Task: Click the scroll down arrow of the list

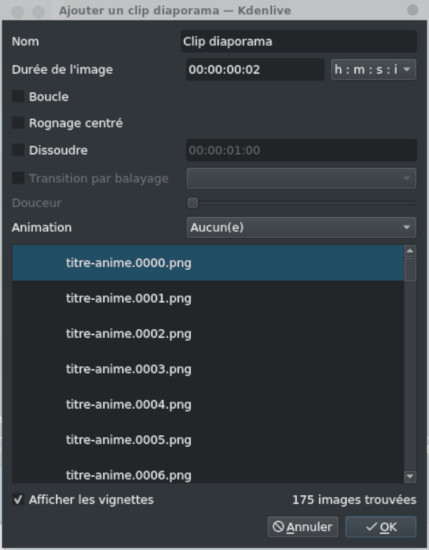Action: tap(410, 477)
